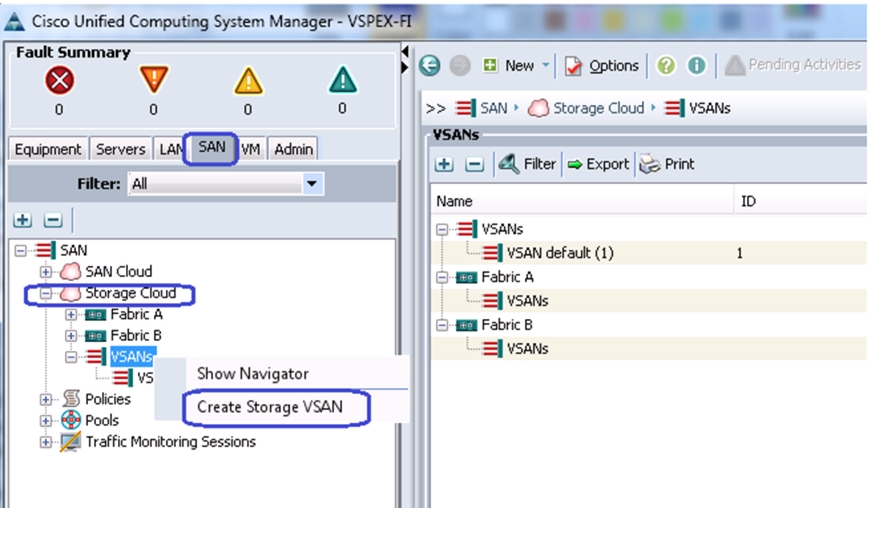The width and height of the screenshot is (870, 550).
Task: Switch to the VM tab
Action: pos(251,149)
